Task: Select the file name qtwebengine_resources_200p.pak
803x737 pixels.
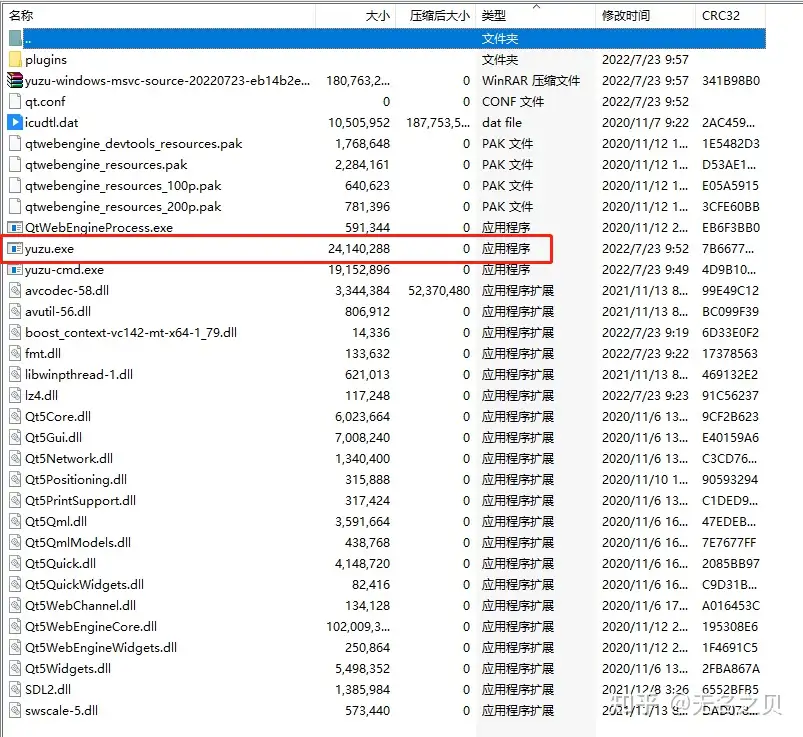Action: (x=123, y=207)
